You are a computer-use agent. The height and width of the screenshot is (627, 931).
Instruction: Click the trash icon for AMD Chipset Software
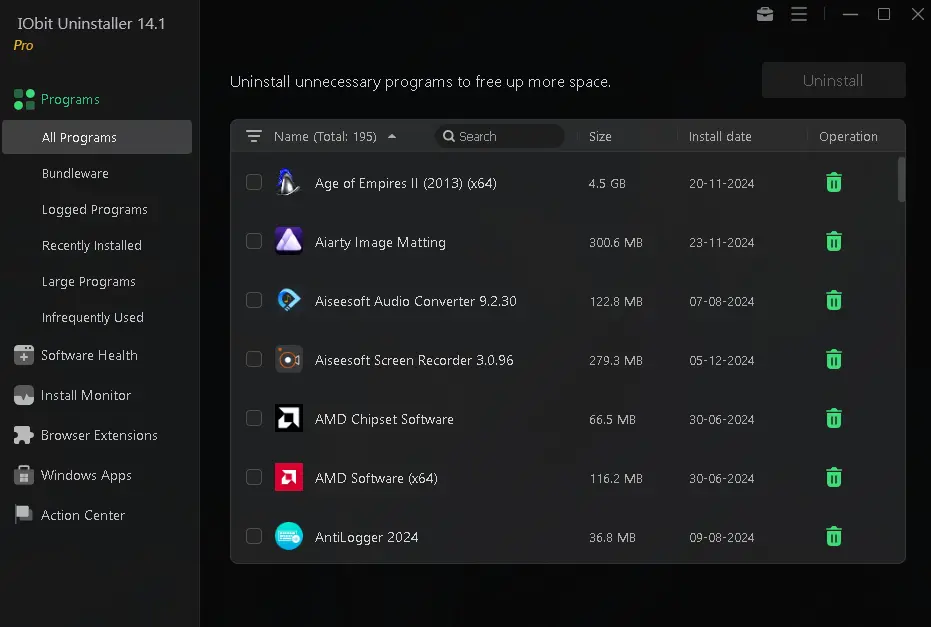[x=833, y=419]
